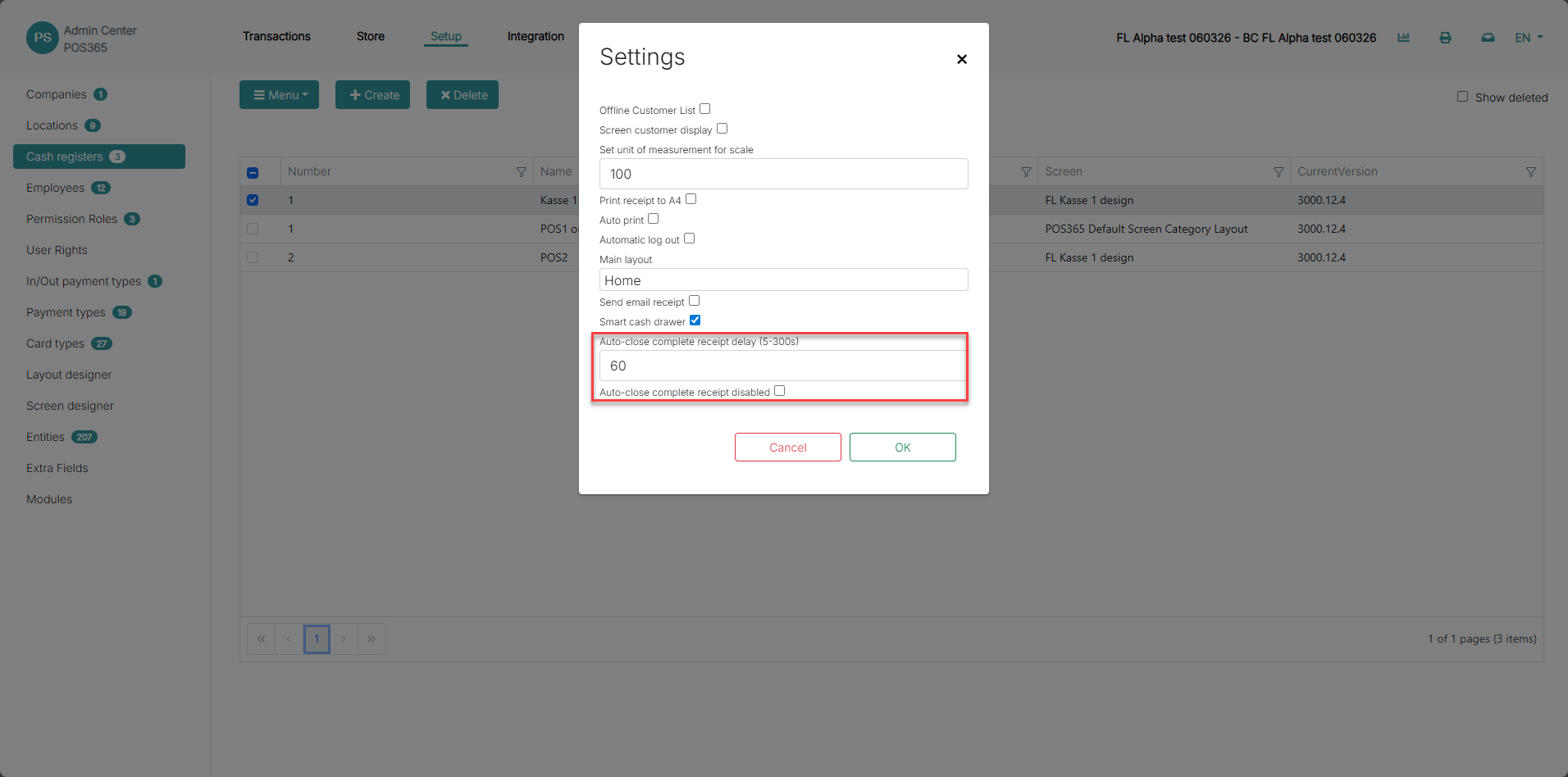The image size is (1568, 777).
Task: Go to previous page in pager
Action: tap(289, 639)
